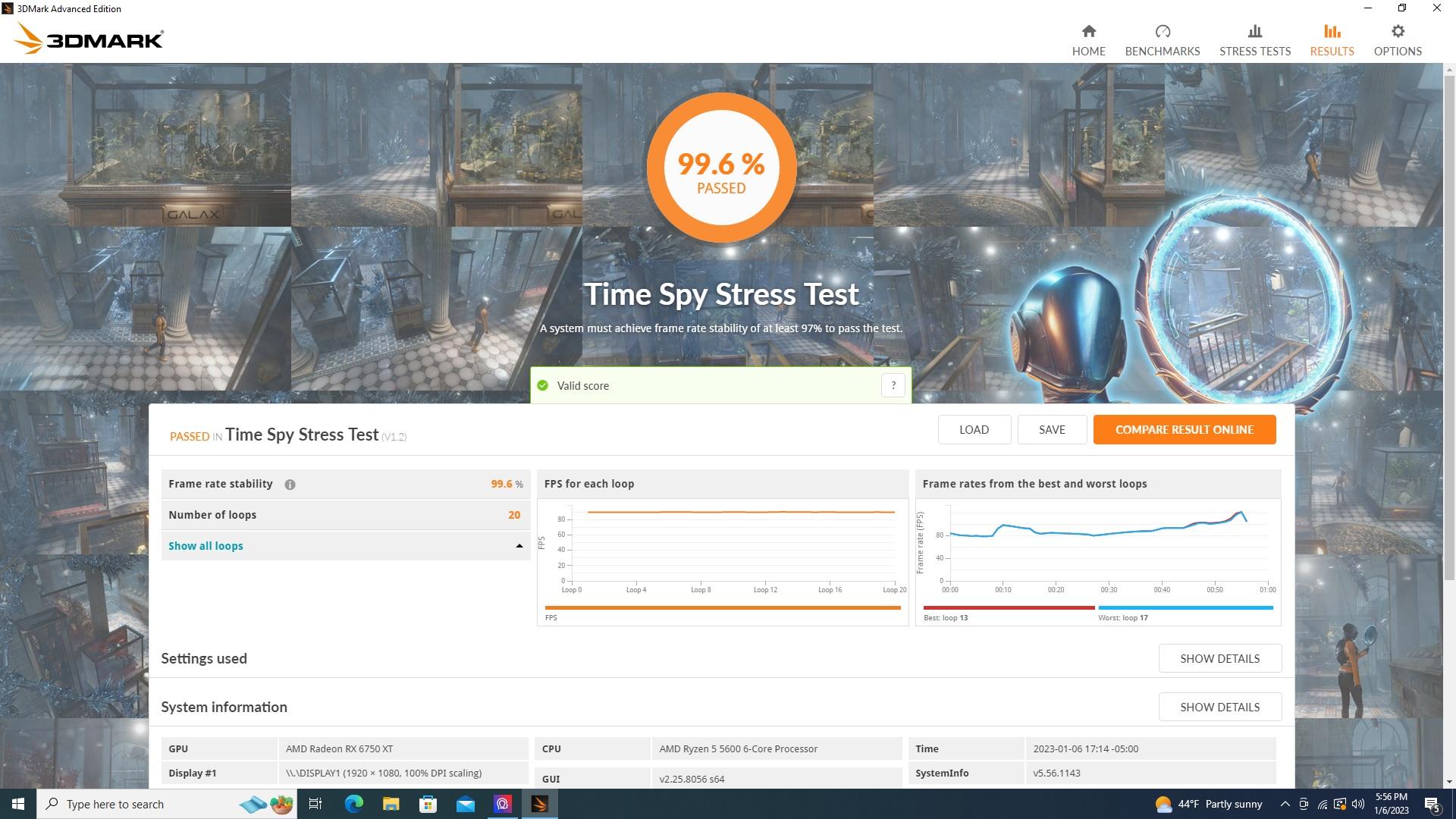Click the purple app icon on the taskbar

click(x=502, y=804)
